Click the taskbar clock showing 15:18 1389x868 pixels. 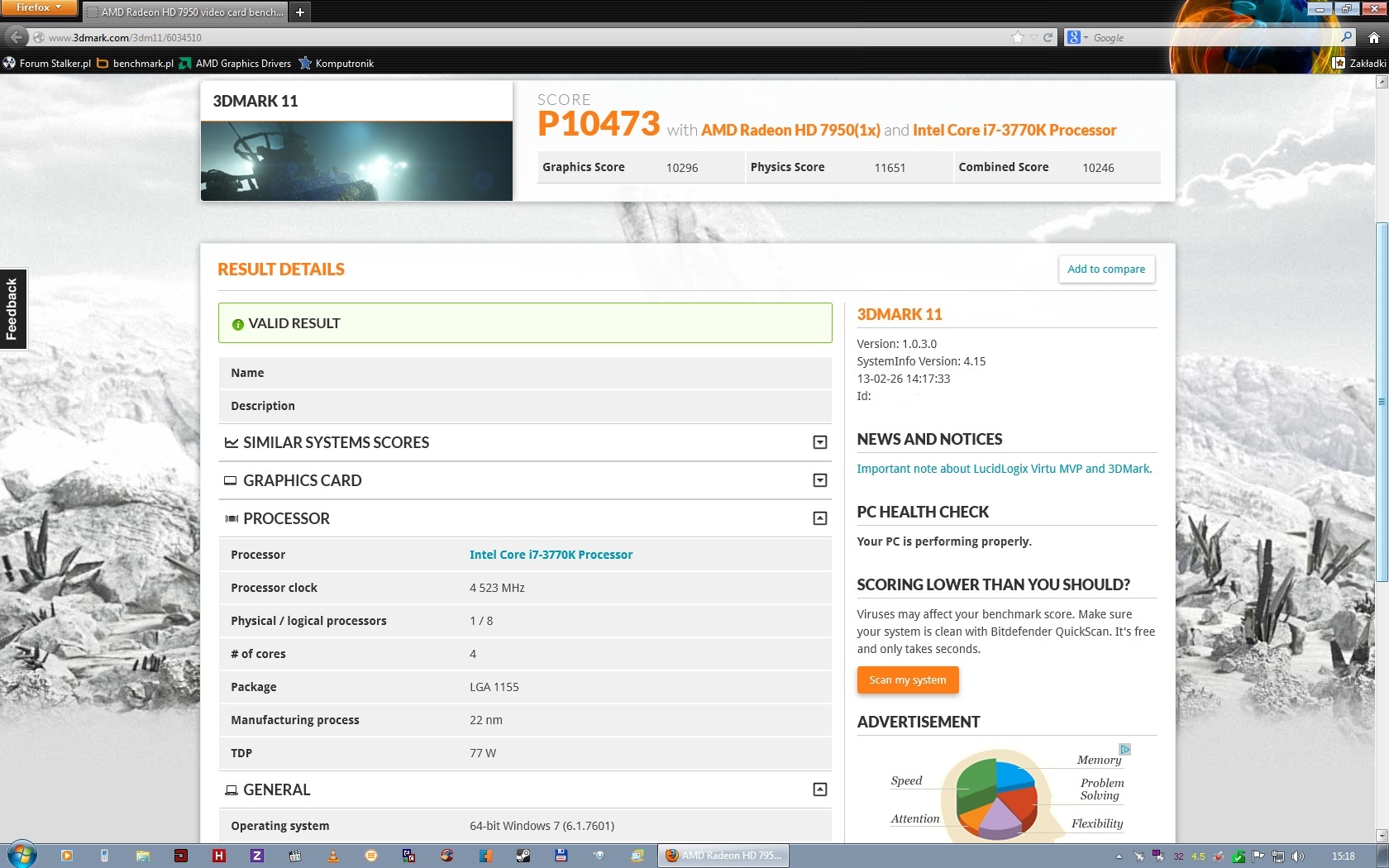[x=1344, y=856]
